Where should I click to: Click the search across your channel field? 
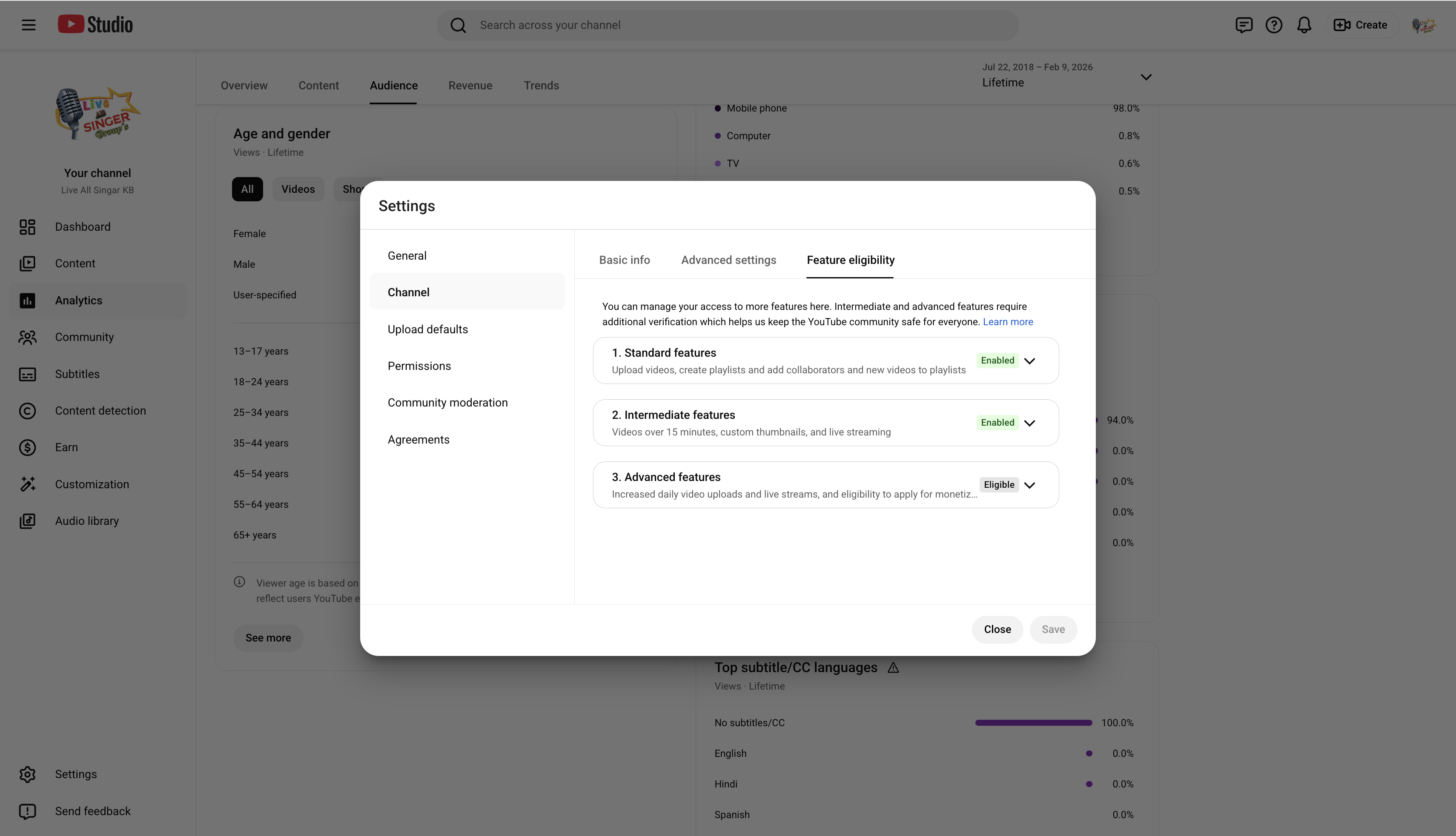(x=728, y=25)
